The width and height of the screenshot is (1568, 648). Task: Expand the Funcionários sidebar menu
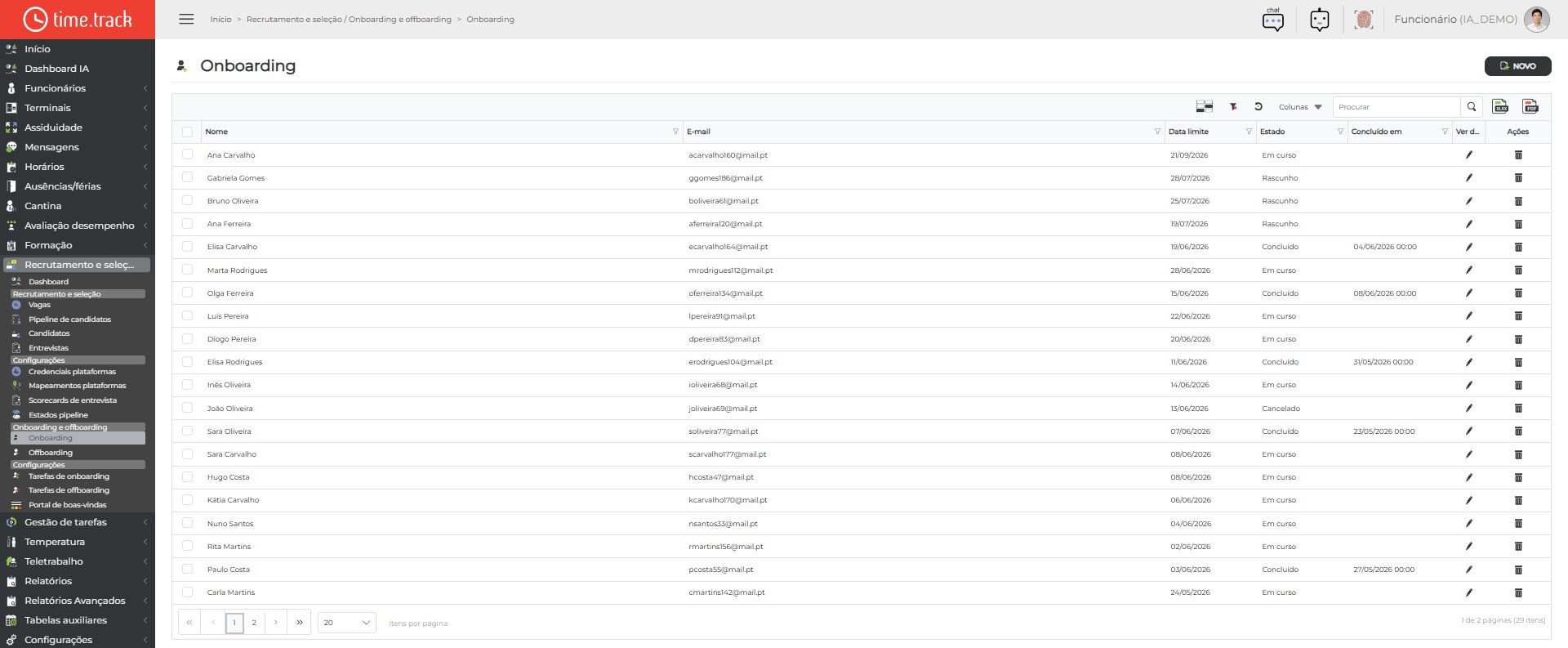point(77,88)
